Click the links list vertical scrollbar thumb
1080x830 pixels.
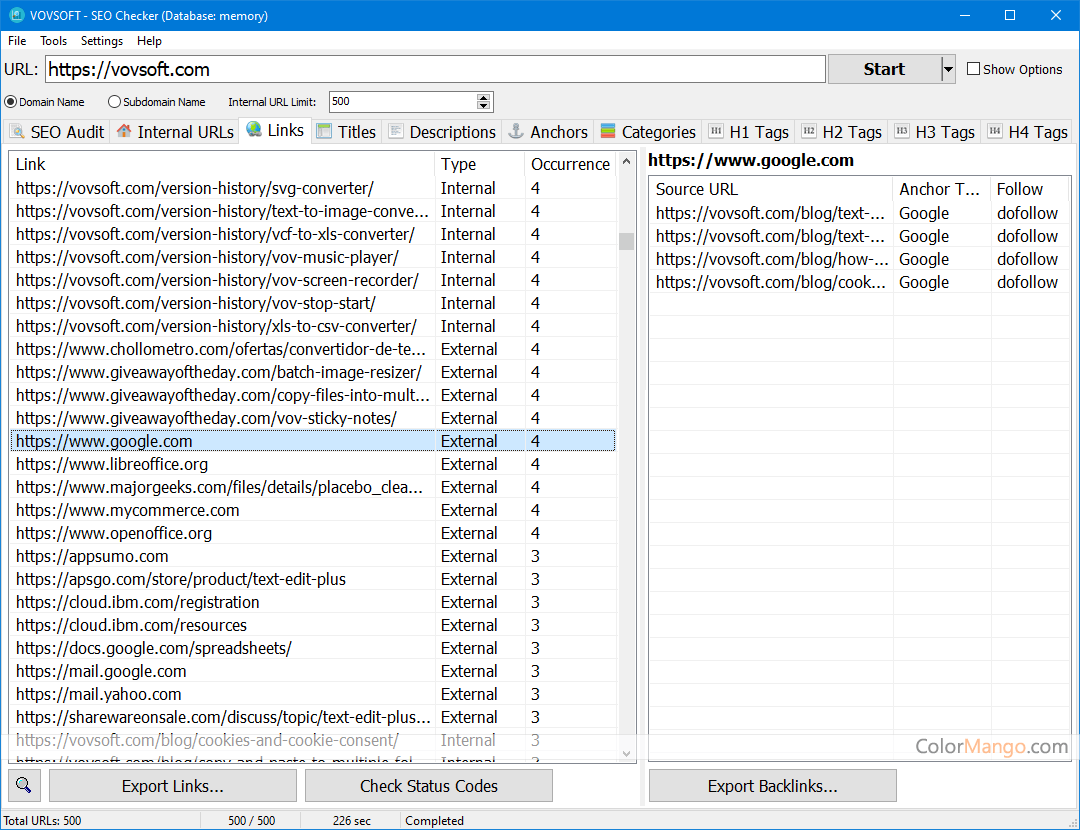626,241
